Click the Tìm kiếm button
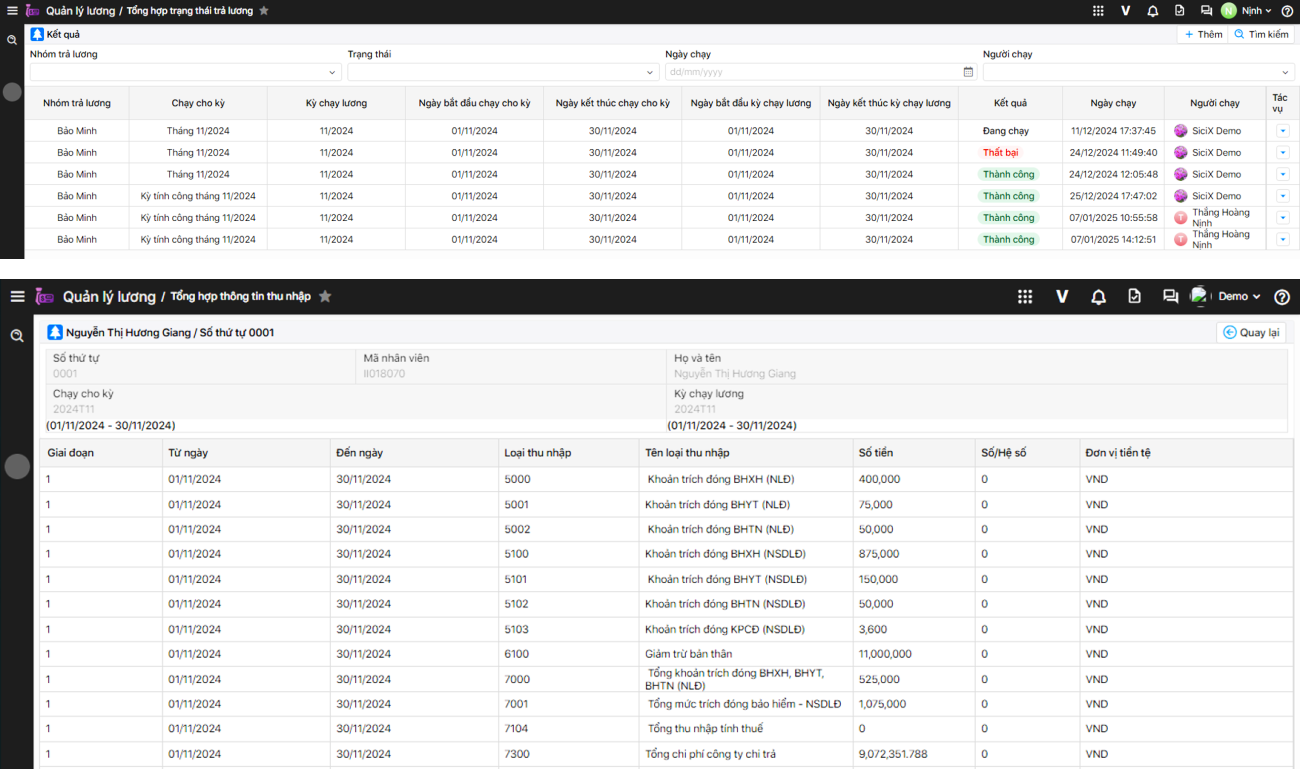Image resolution: width=1300 pixels, height=769 pixels. coord(1261,34)
